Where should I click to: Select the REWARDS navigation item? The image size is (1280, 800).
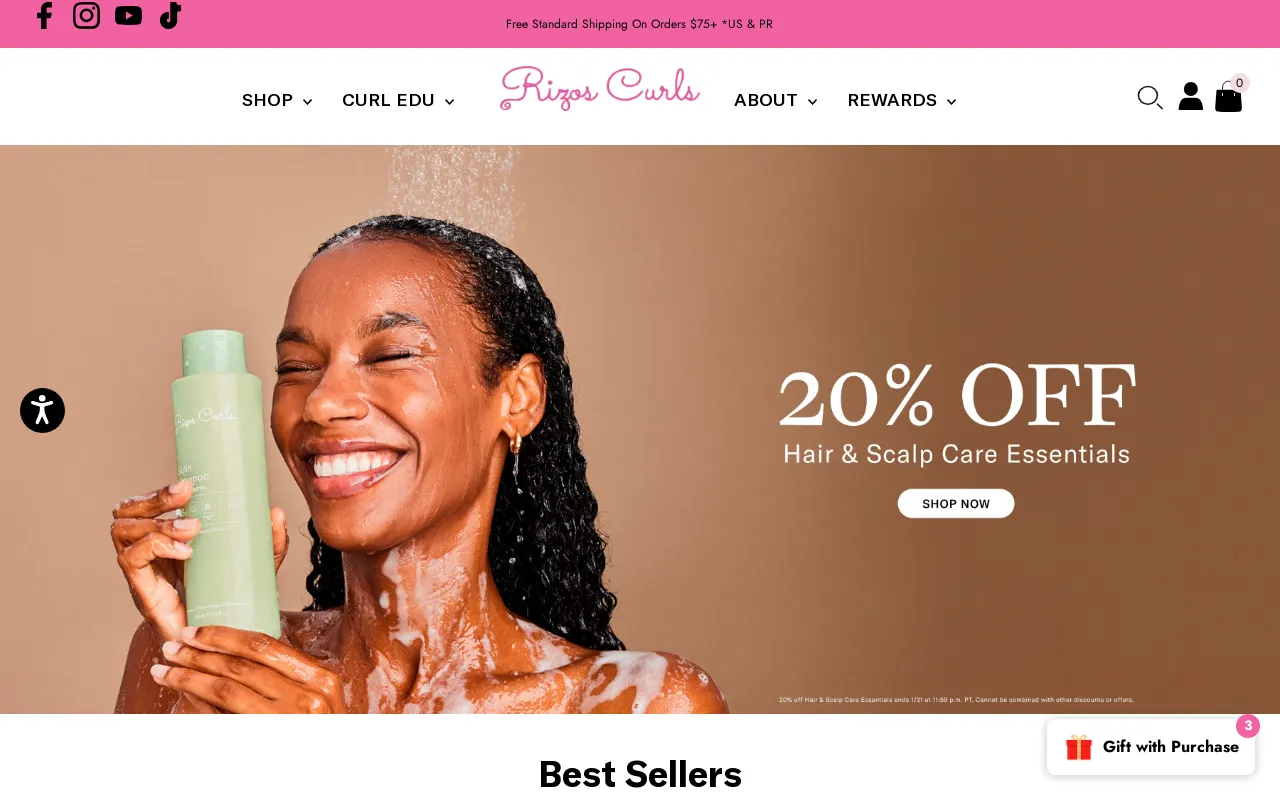pyautogui.click(x=892, y=100)
